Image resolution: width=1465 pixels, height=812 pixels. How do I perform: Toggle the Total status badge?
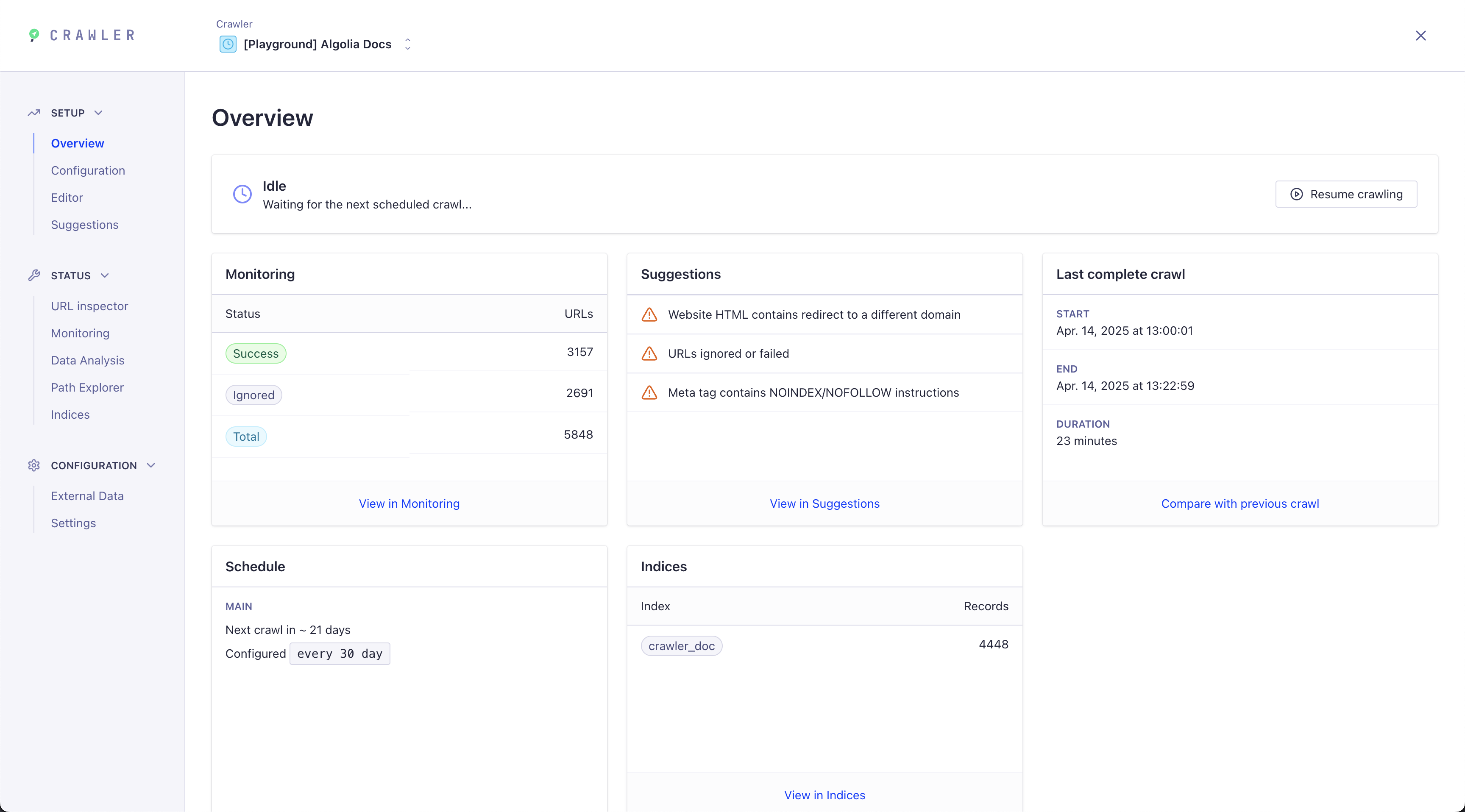[x=246, y=436]
